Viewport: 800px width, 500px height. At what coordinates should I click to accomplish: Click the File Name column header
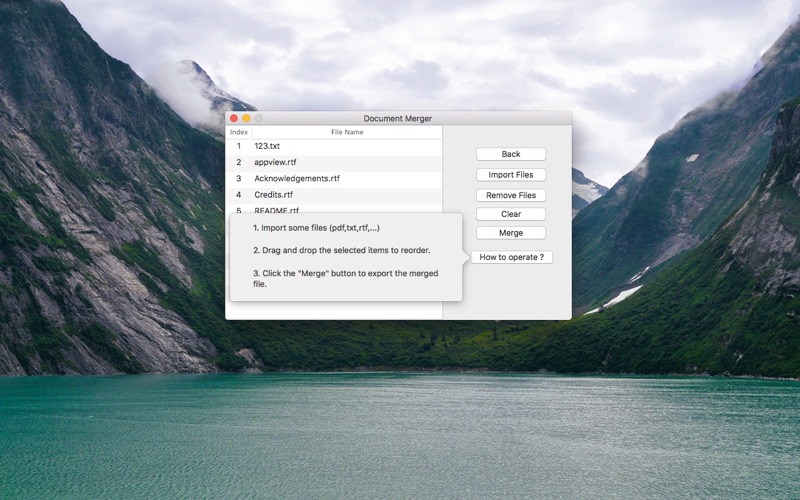point(347,132)
